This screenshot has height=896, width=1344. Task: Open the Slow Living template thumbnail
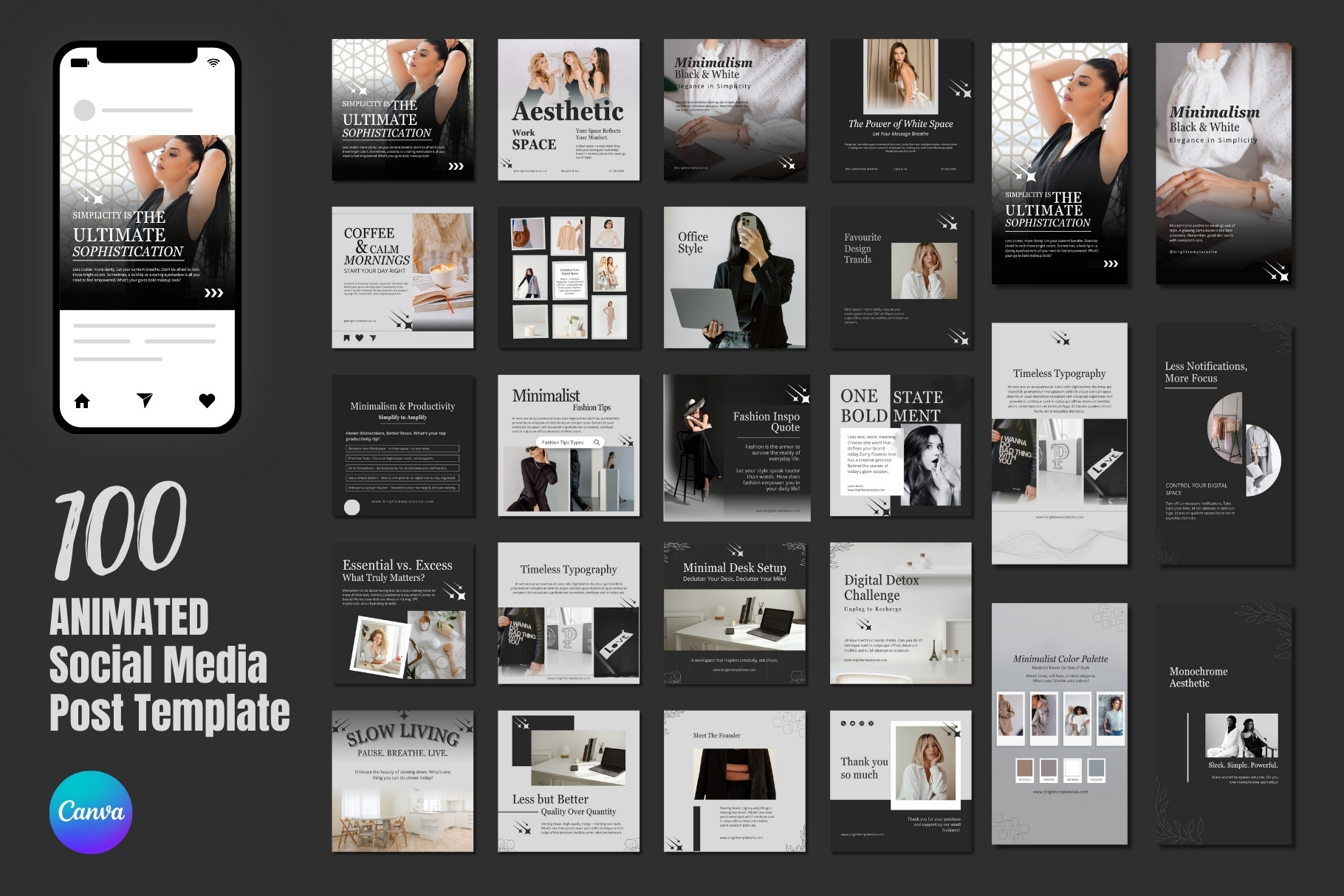pos(402,782)
